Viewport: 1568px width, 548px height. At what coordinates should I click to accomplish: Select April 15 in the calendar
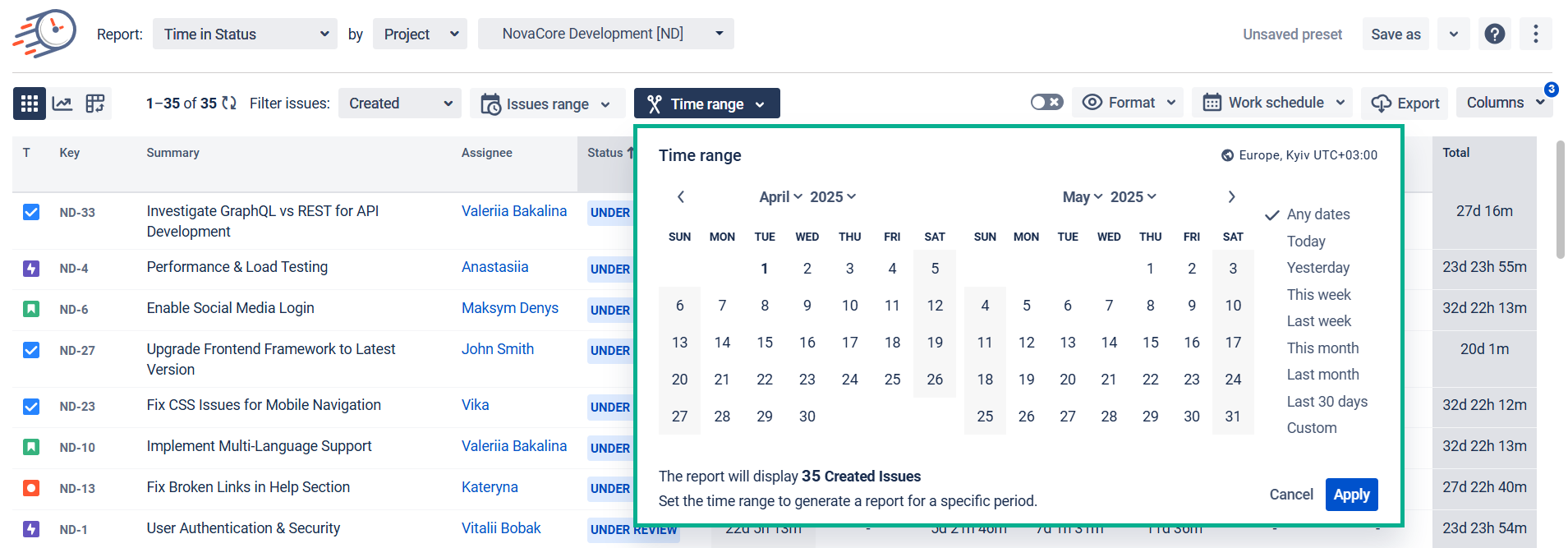tap(765, 343)
